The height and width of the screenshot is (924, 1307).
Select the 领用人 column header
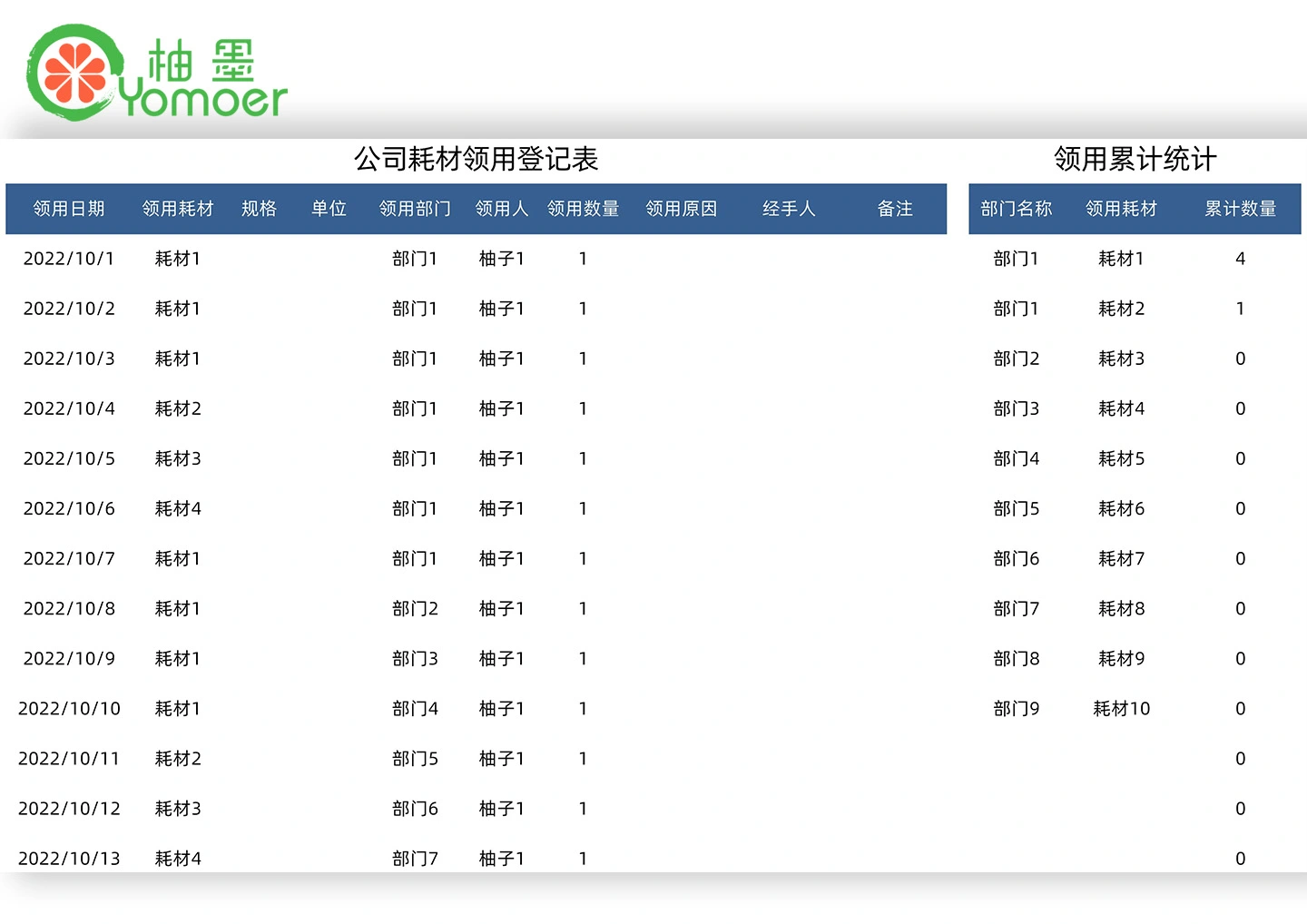[501, 209]
